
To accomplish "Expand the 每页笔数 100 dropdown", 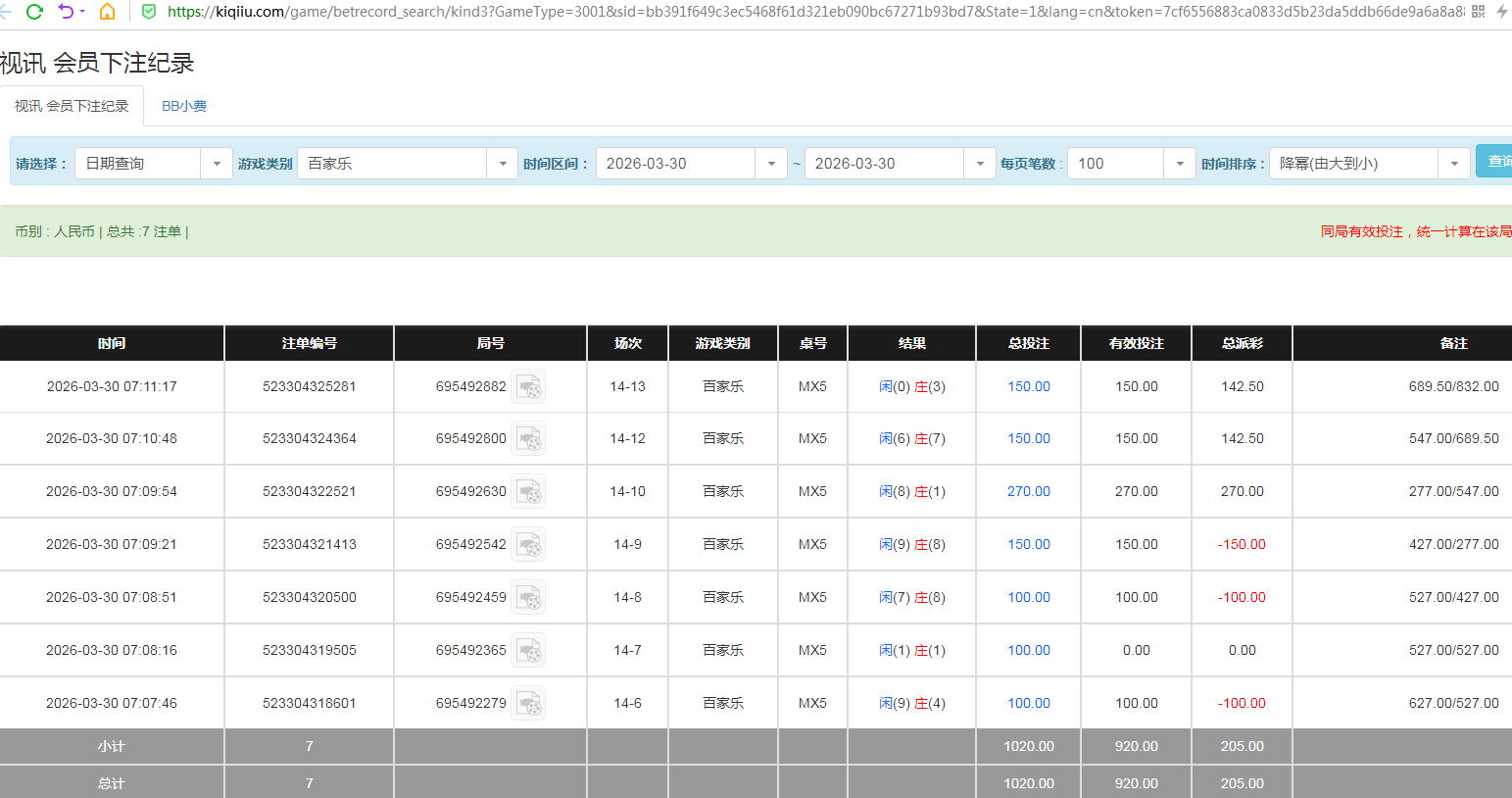I will coord(1179,164).
